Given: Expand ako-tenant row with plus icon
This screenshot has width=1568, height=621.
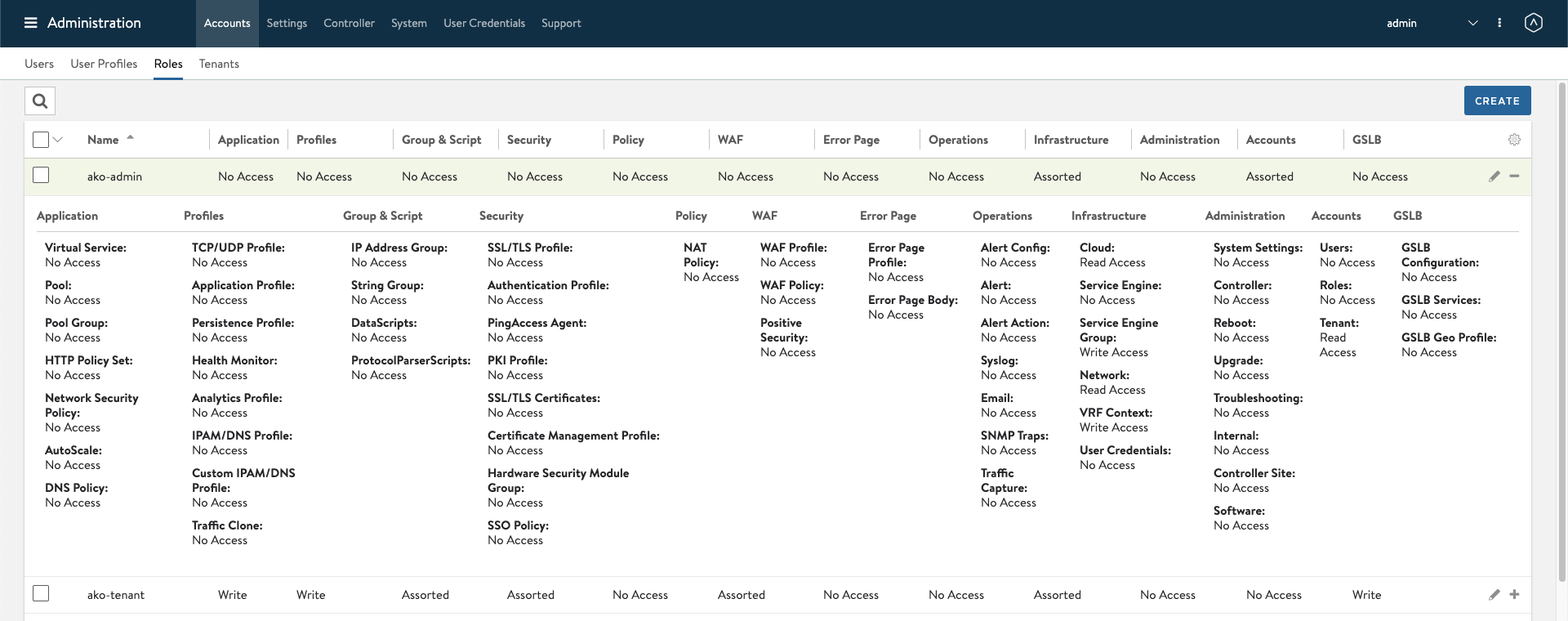Looking at the screenshot, I should pyautogui.click(x=1514, y=595).
